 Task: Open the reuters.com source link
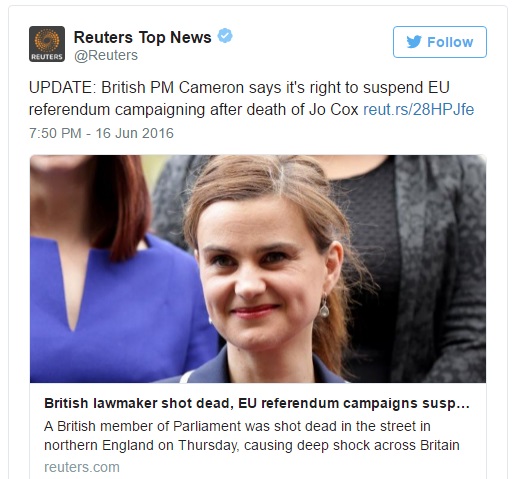click(82, 467)
